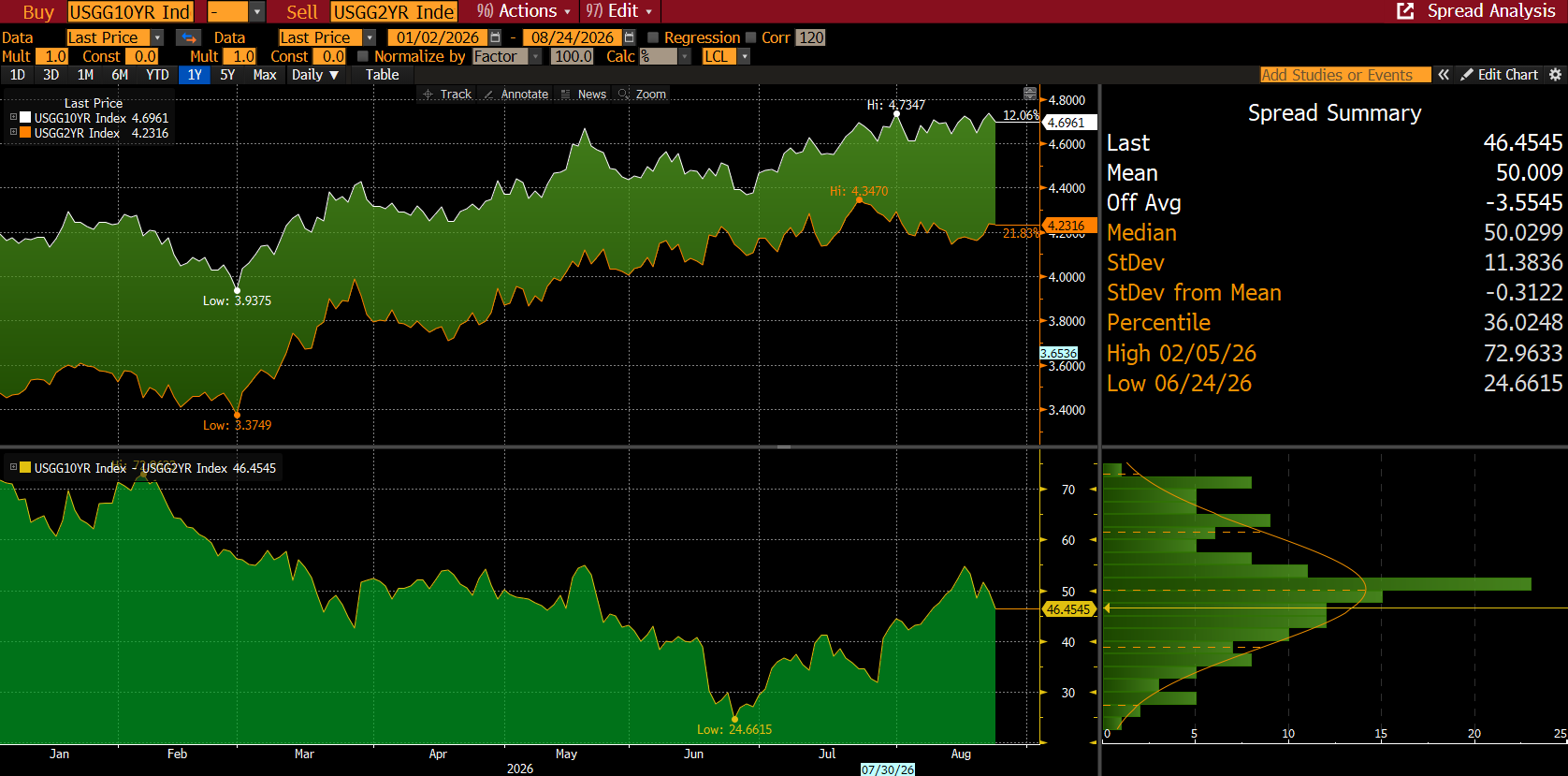Select the Max time range

coord(265,75)
